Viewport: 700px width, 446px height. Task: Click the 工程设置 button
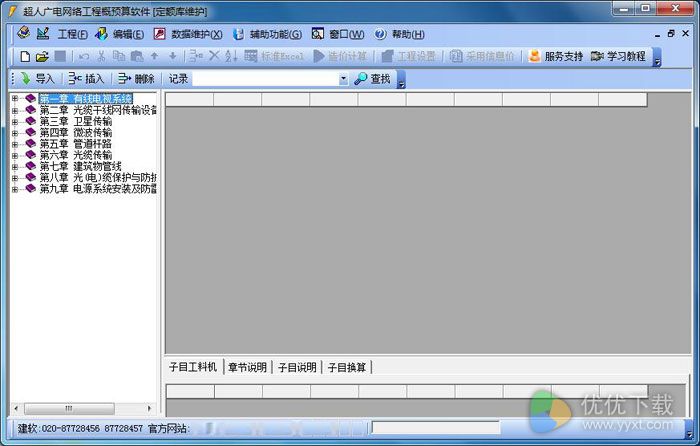click(408, 56)
